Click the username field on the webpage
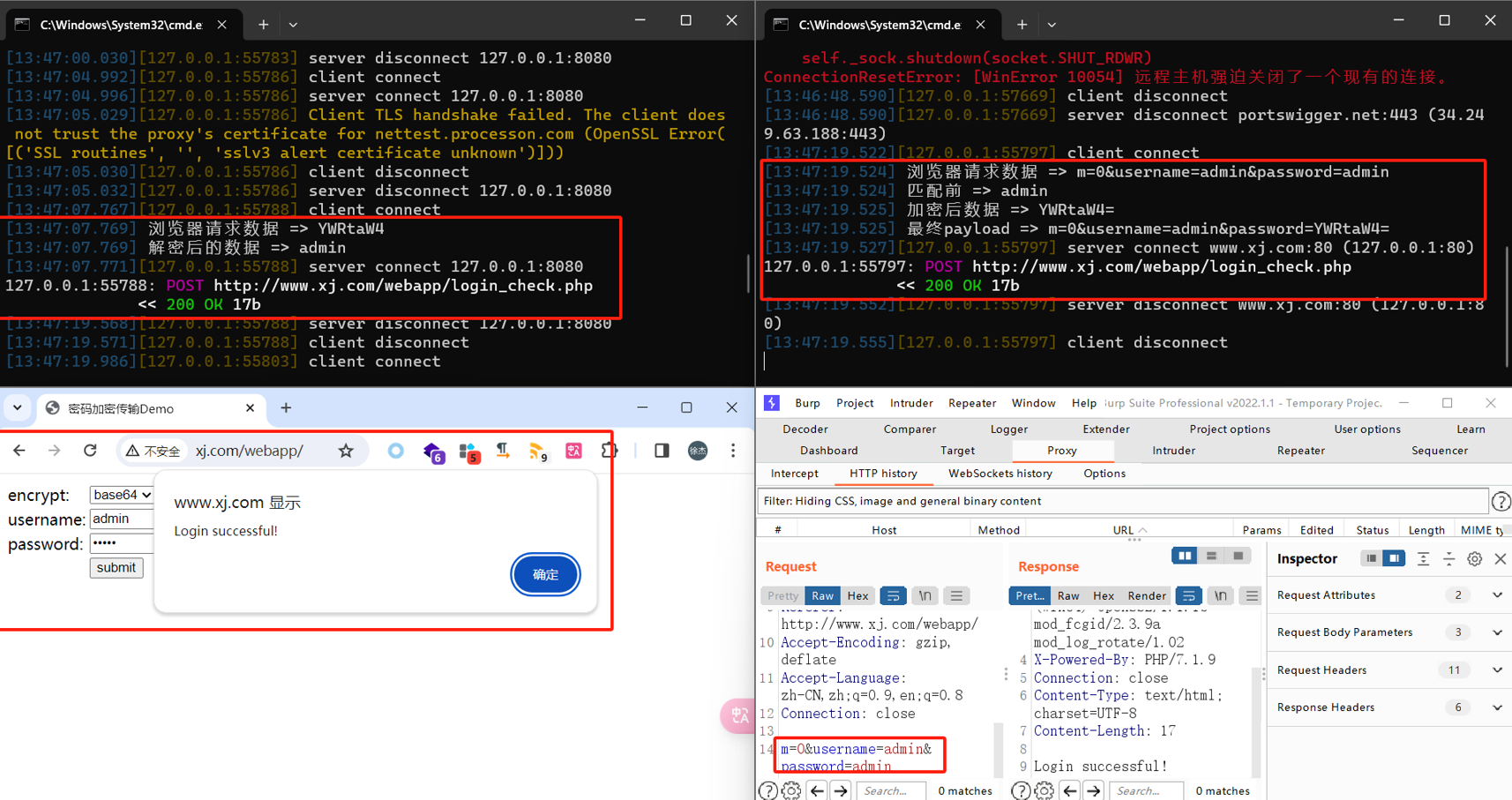 coord(122,519)
